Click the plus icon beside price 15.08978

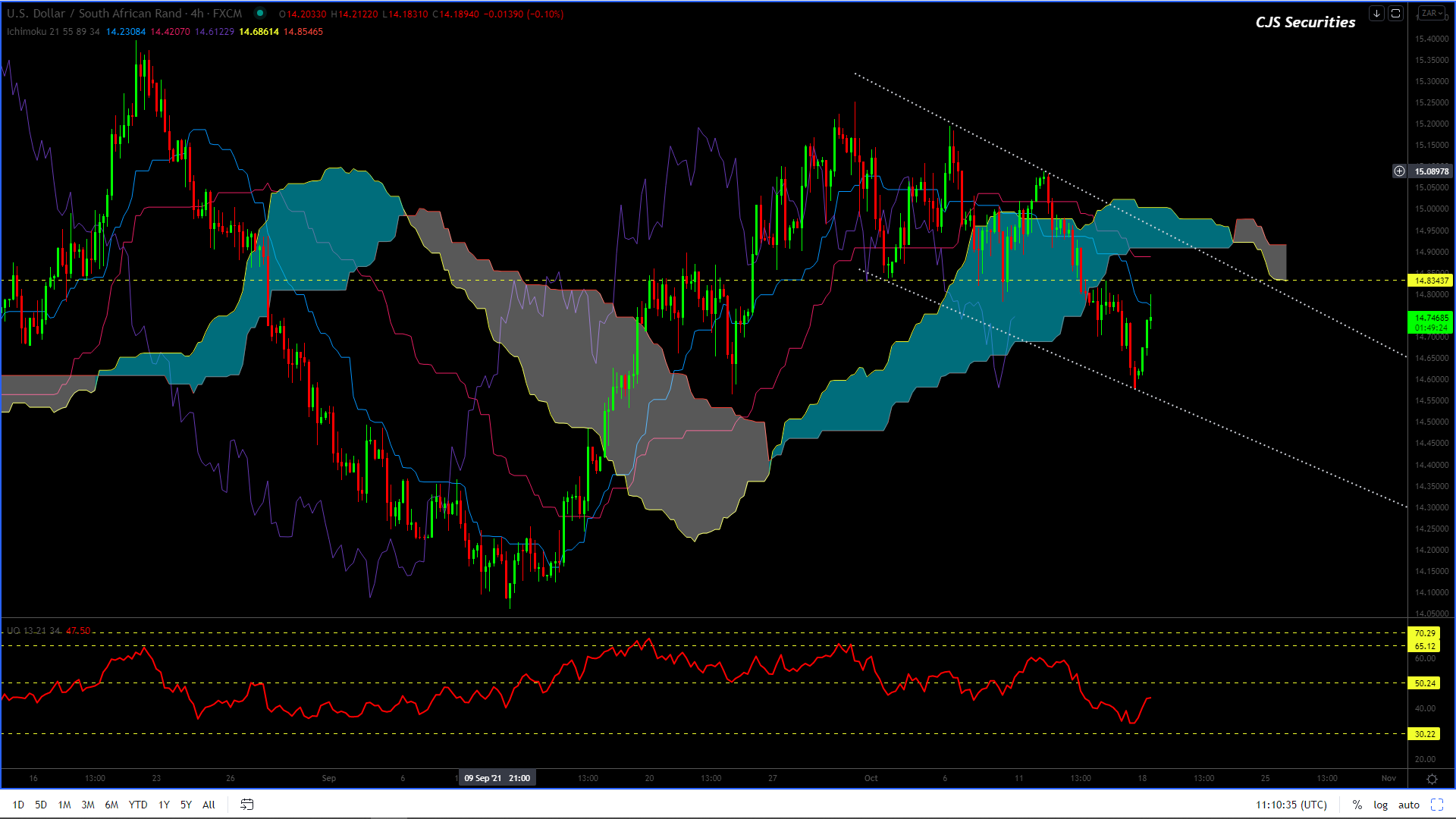(x=1399, y=171)
